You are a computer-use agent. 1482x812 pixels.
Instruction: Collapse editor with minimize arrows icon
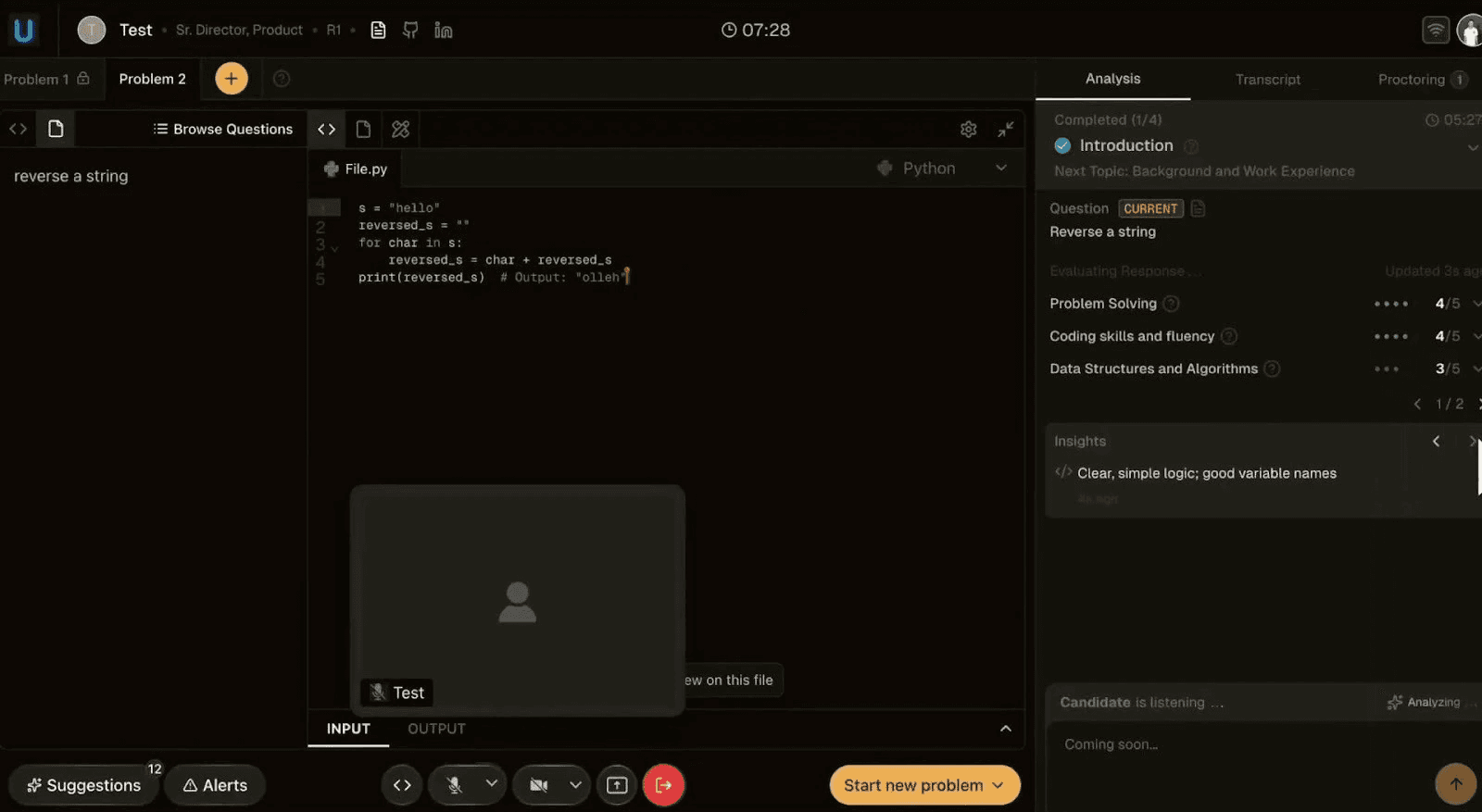coord(1006,129)
